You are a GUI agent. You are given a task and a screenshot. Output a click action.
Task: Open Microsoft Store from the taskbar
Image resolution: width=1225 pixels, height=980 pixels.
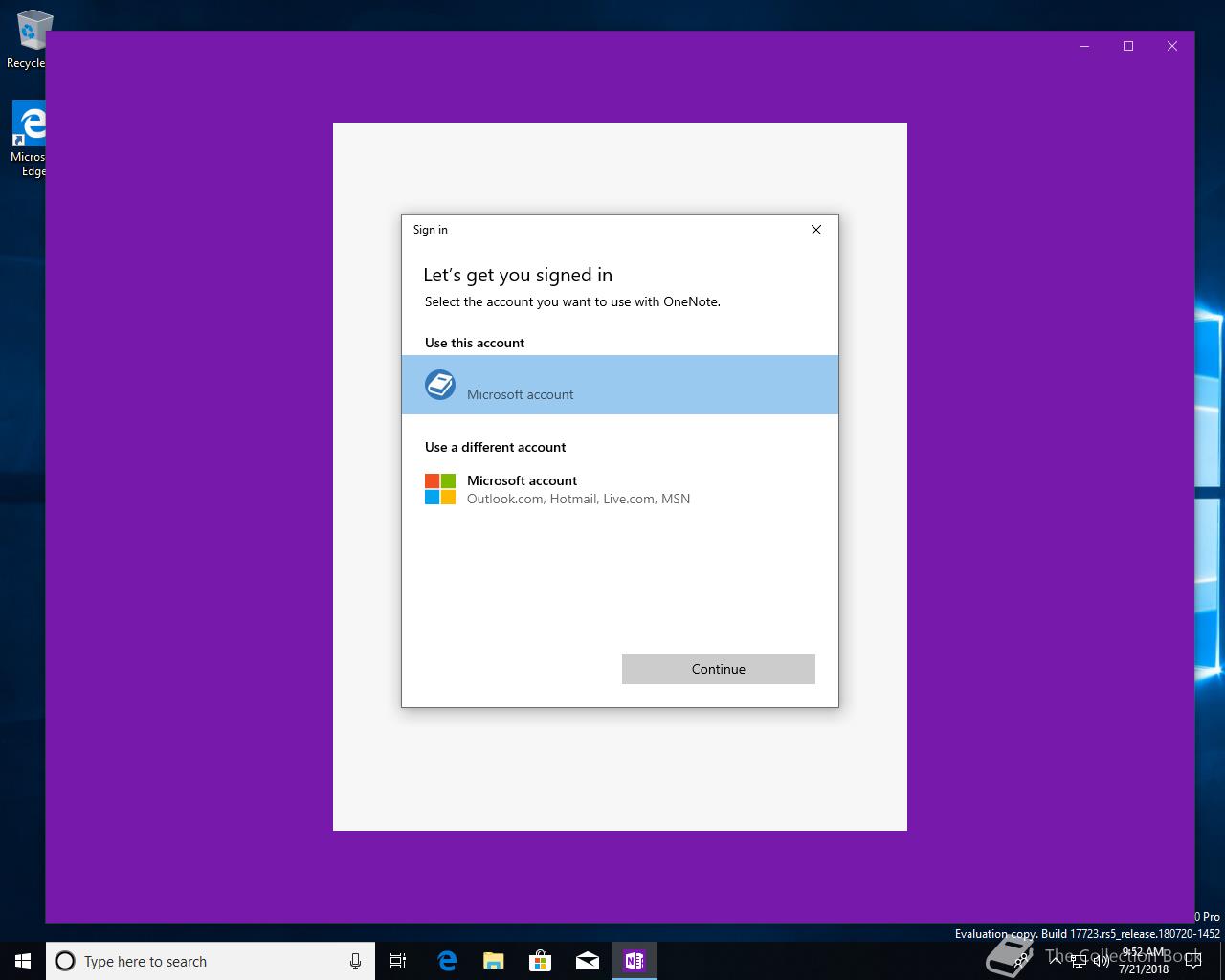click(540, 961)
